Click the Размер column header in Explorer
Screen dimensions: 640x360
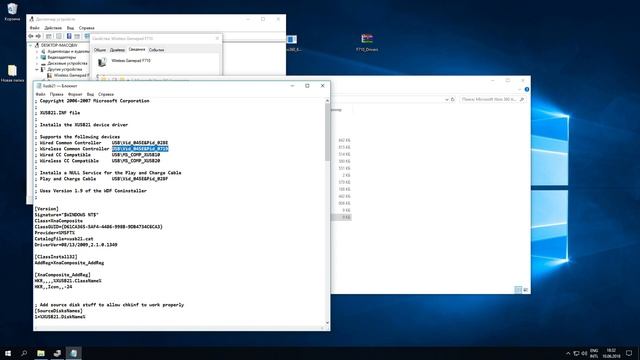tap(336, 110)
